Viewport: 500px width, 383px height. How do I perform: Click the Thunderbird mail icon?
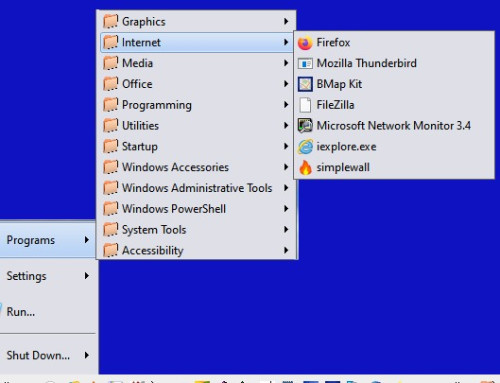point(305,63)
